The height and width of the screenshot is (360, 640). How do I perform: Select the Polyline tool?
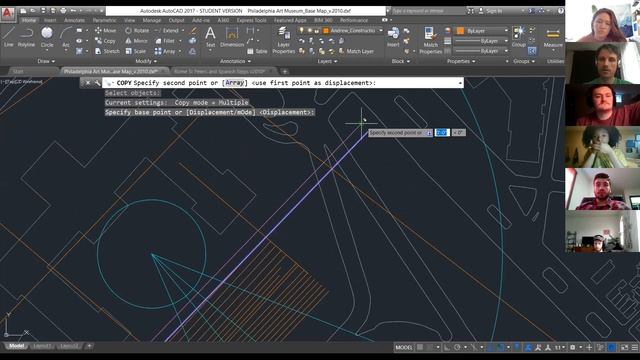pyautogui.click(x=26, y=37)
